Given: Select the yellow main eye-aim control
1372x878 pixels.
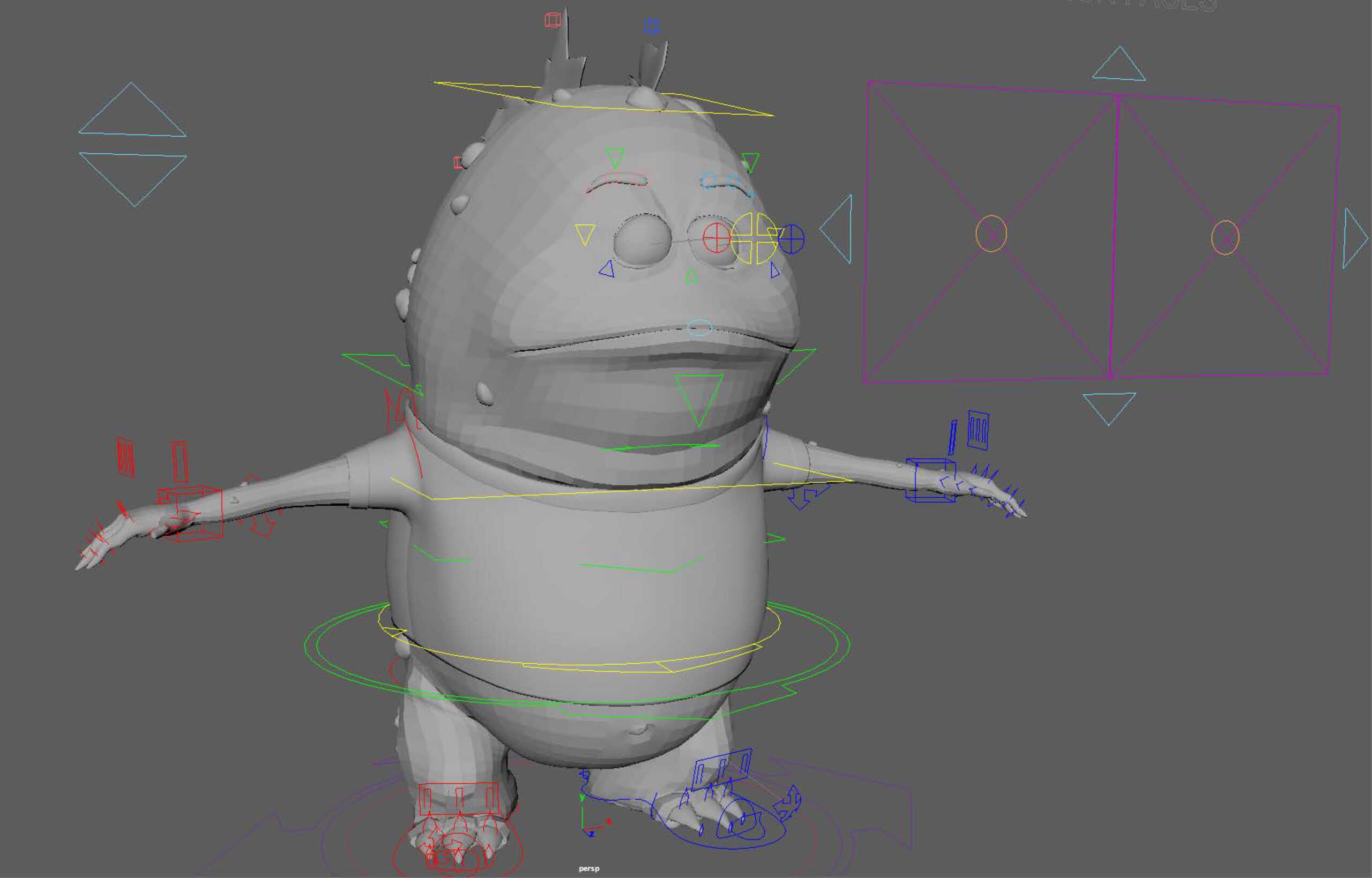Looking at the screenshot, I should (x=755, y=238).
